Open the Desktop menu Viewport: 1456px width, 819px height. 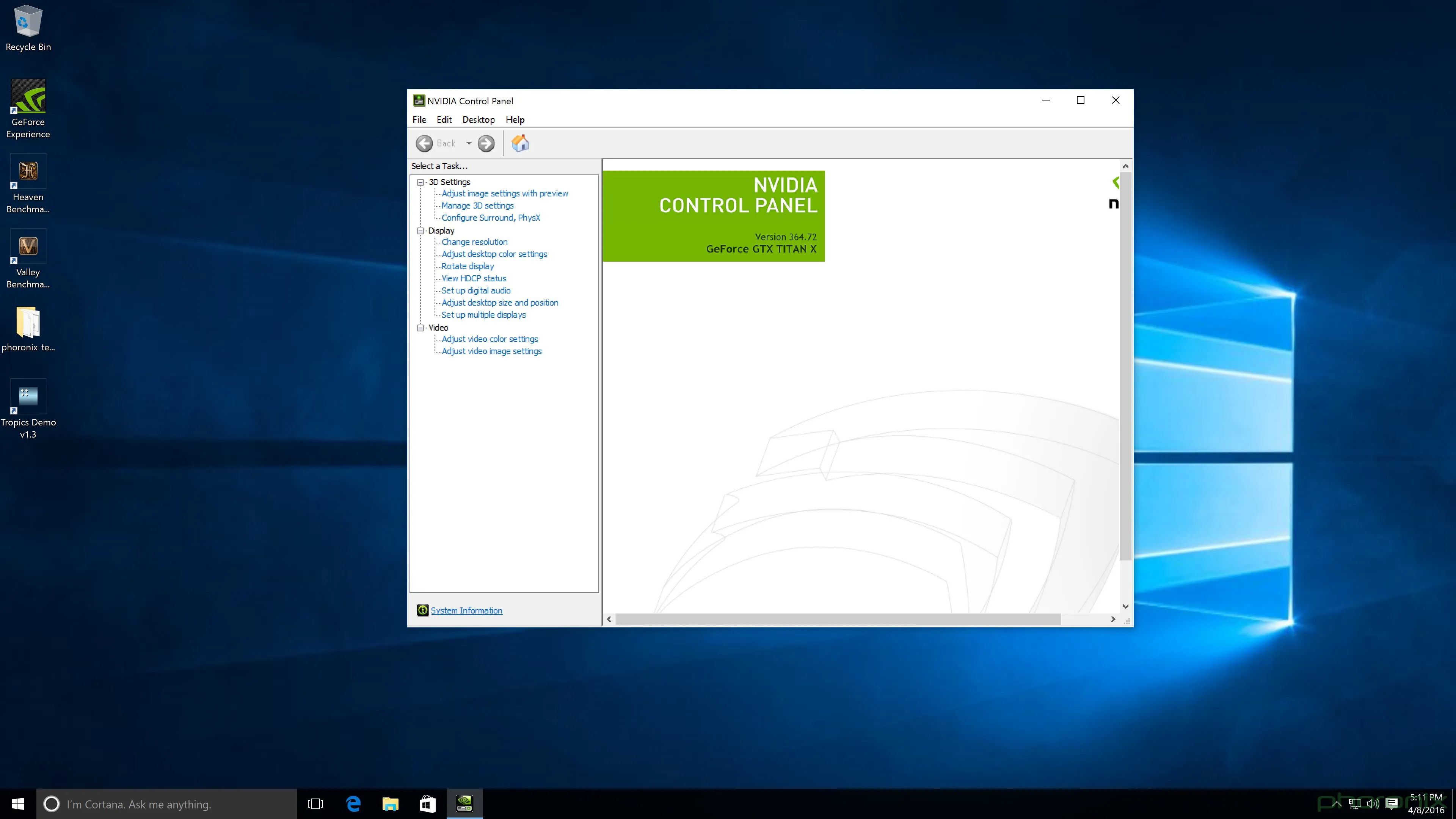coord(478,119)
